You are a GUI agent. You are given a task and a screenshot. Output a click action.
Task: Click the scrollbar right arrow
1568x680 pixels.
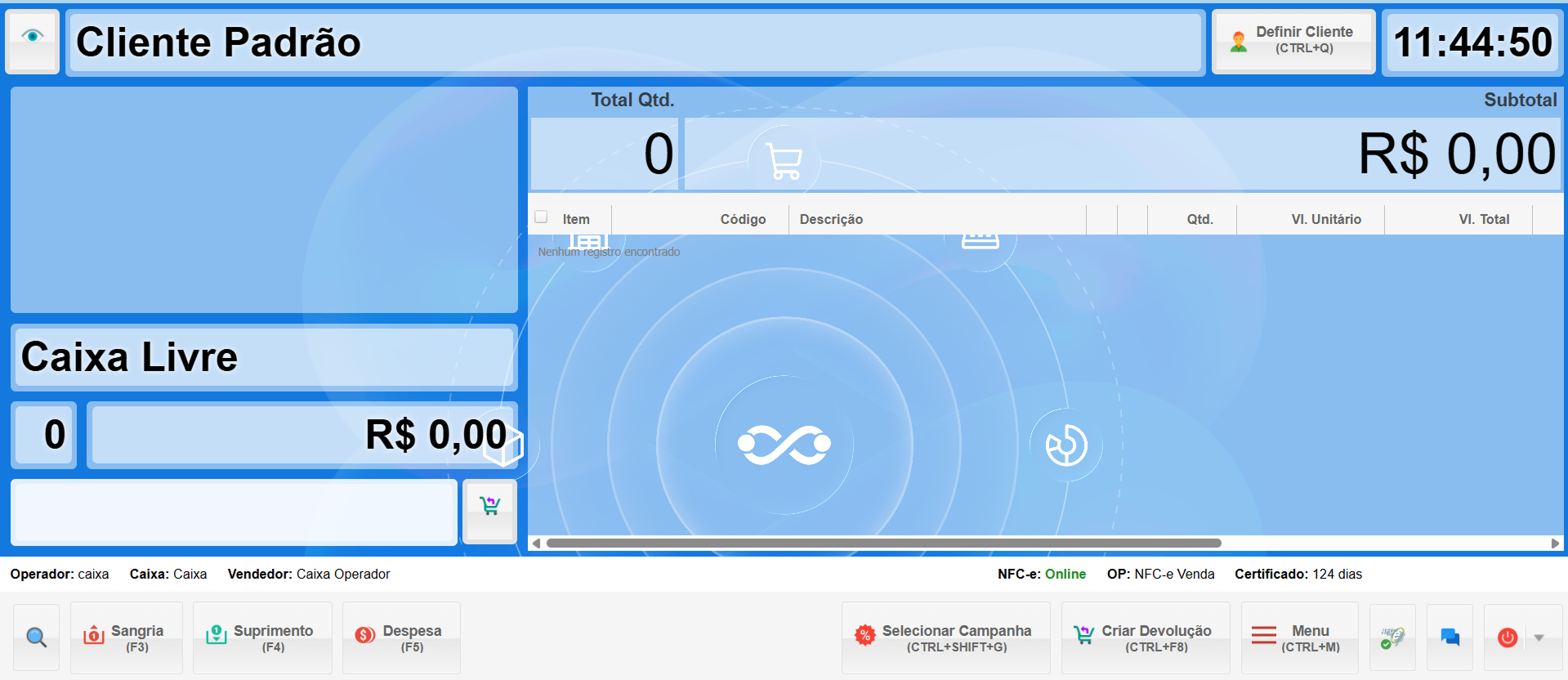click(x=1555, y=544)
